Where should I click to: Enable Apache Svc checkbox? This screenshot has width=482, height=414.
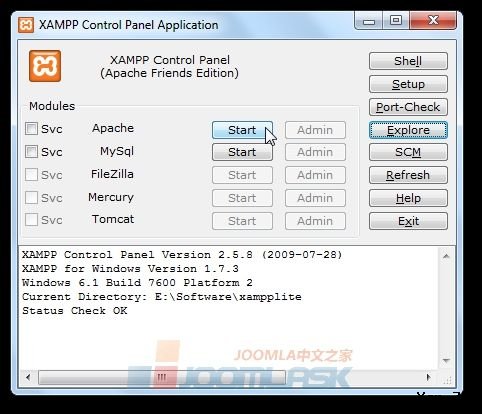[x=31, y=129]
